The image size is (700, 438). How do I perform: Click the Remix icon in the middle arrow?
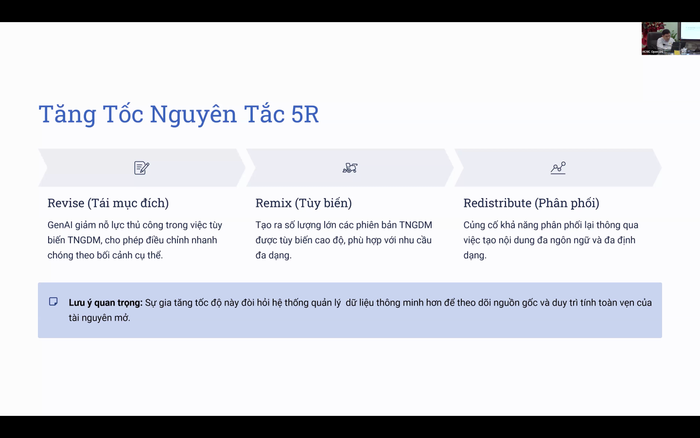350,168
